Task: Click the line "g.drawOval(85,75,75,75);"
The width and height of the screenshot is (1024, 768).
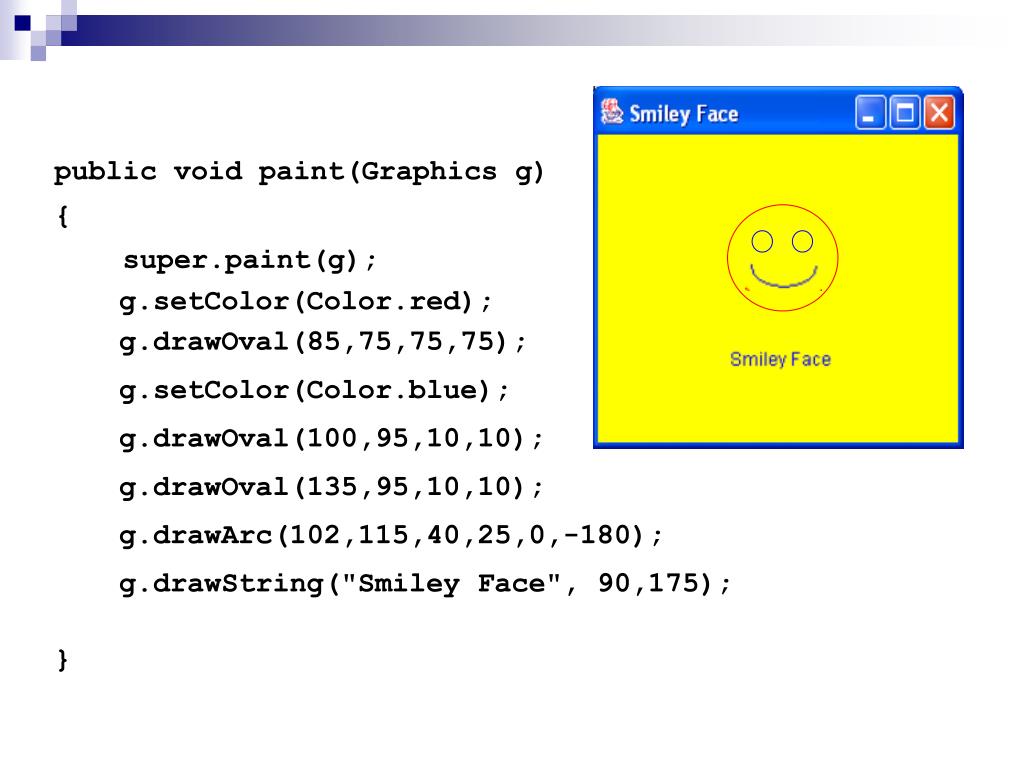Action: click(x=323, y=342)
